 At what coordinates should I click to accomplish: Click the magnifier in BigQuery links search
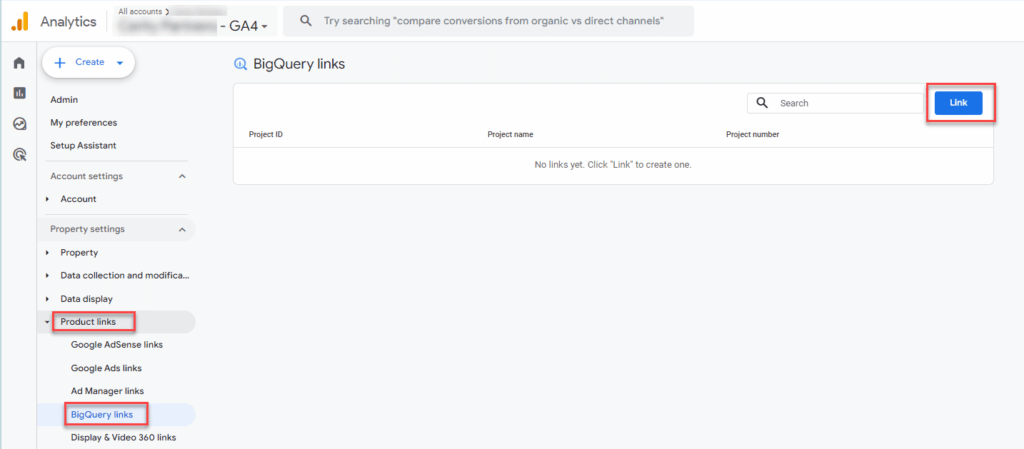tap(761, 103)
